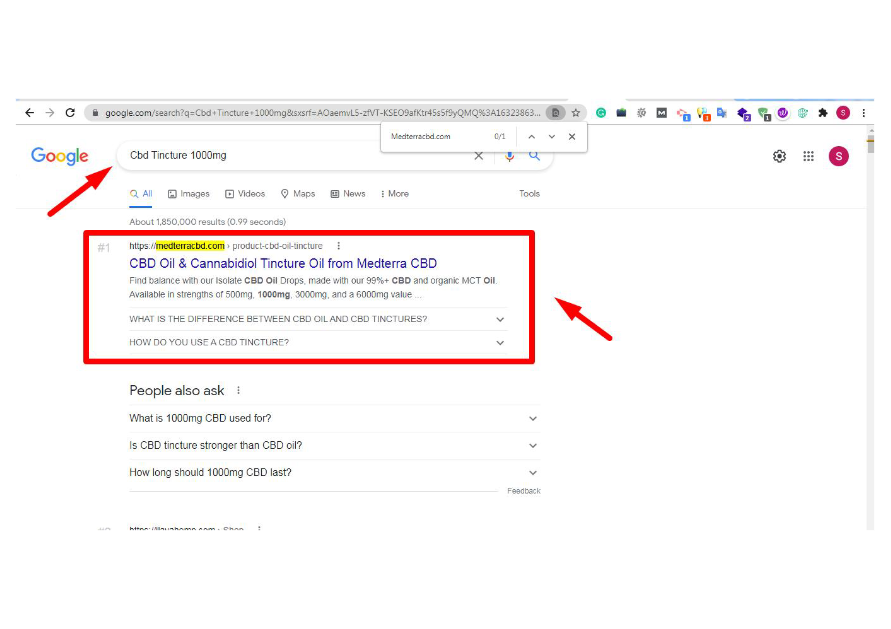The image size is (891, 629).
Task: Close the find bar
Action: pos(572,136)
